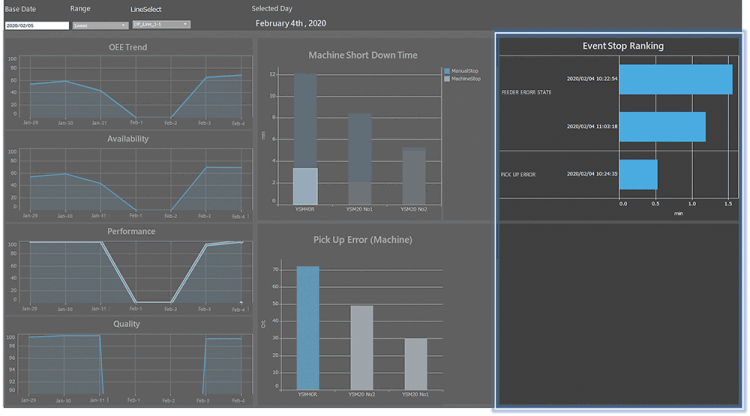Select the 10:24:35 pick up error bar
Viewport: 750px width, 416px height.
point(638,174)
